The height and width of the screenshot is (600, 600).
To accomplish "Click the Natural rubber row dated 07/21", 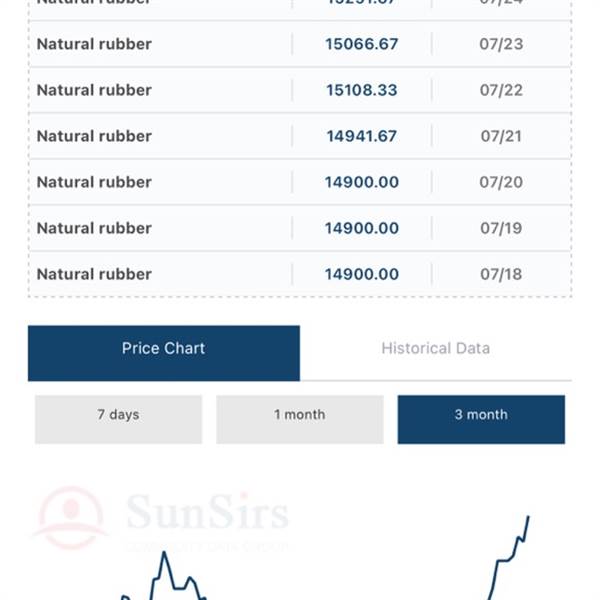I will (x=300, y=136).
